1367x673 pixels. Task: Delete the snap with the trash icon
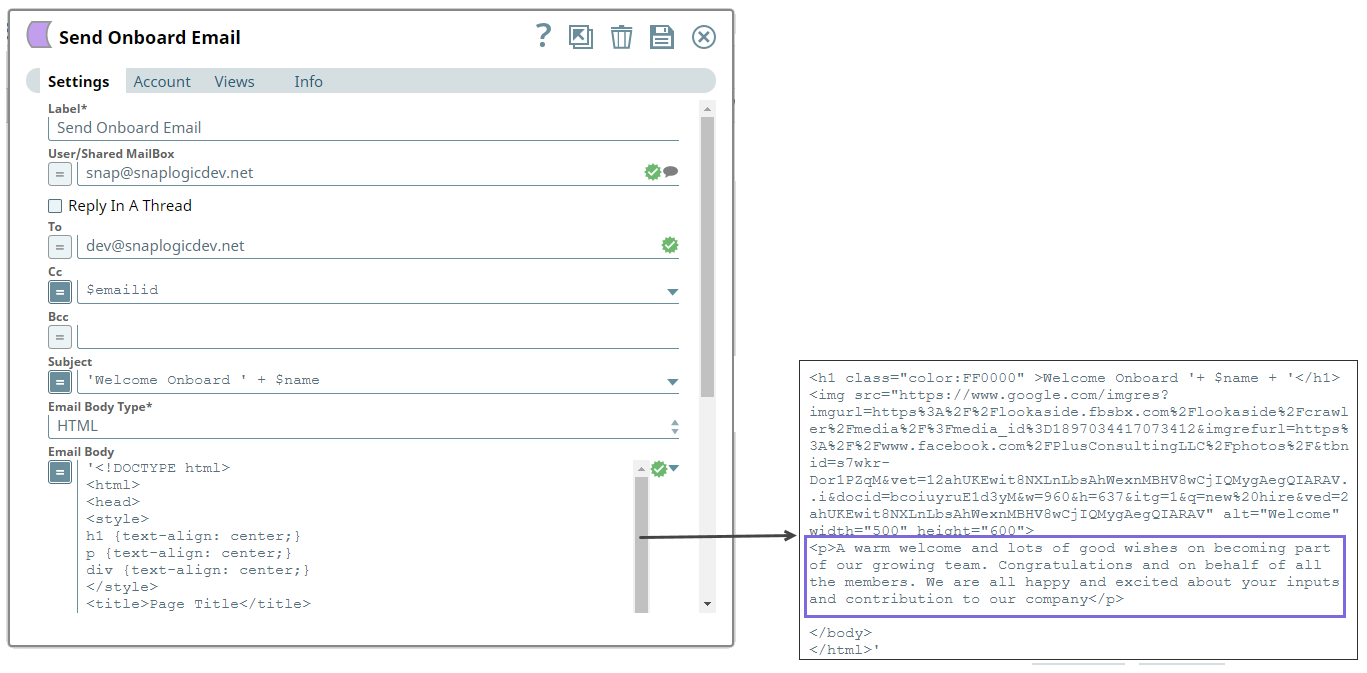(x=622, y=37)
